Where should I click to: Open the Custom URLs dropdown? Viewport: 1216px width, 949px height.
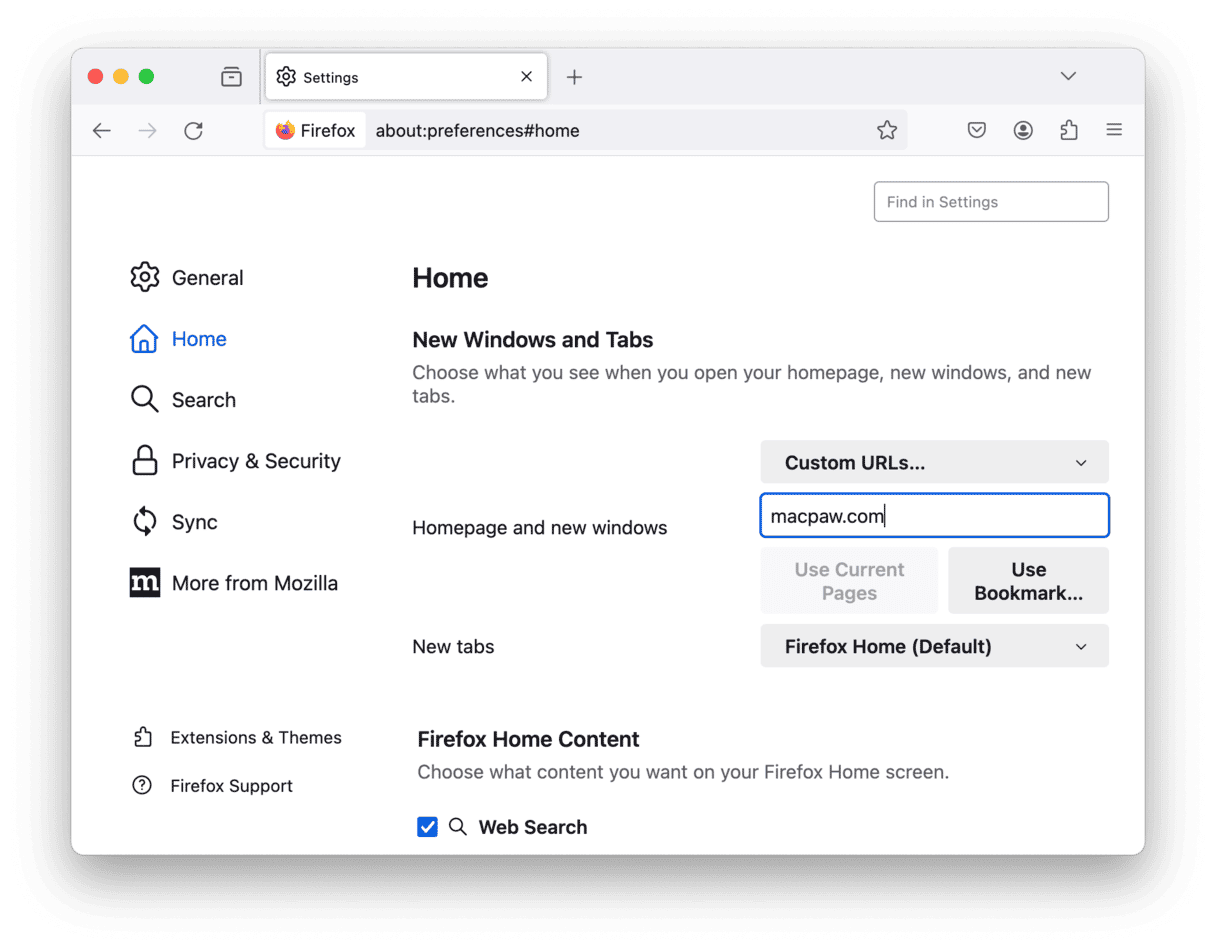point(934,462)
